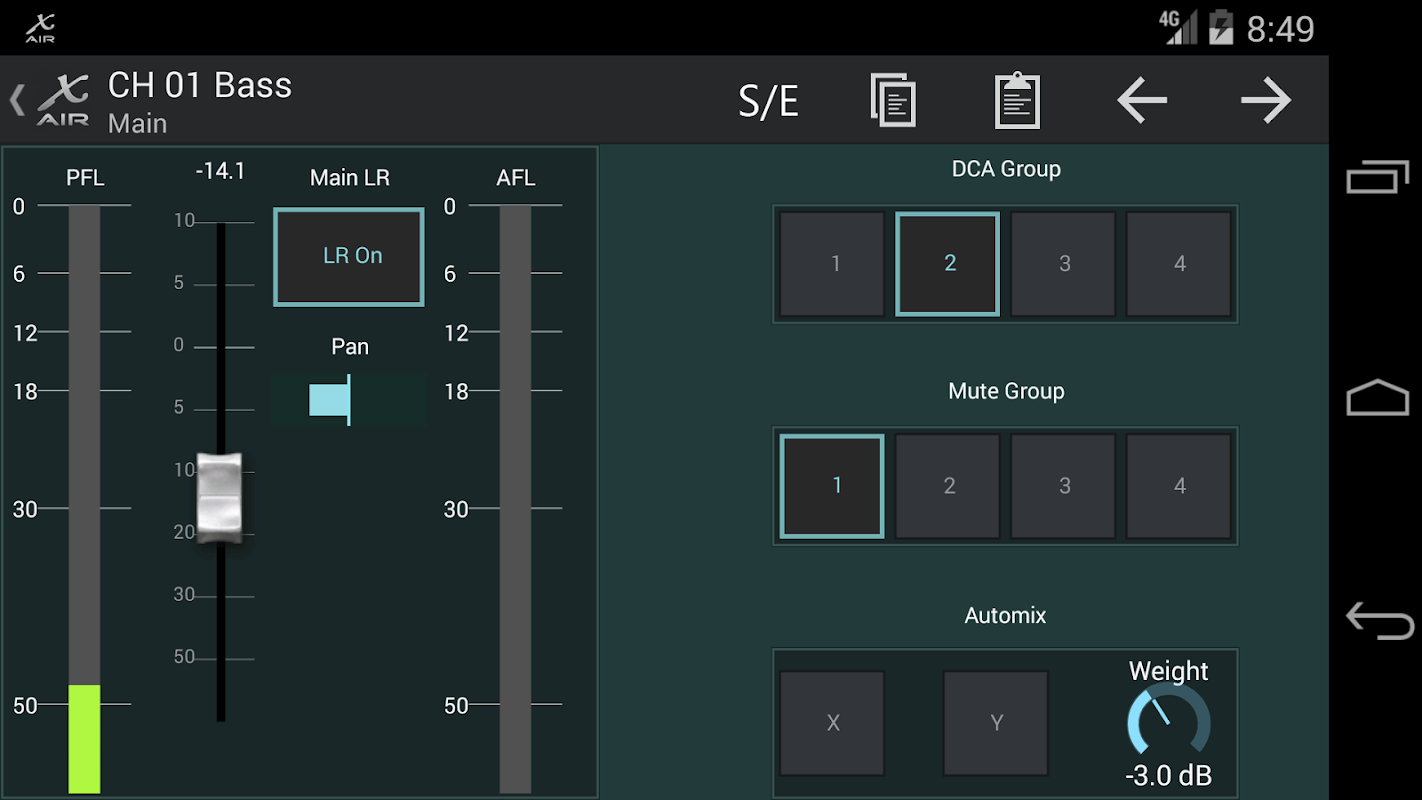Enable DCA Group 4

point(1179,264)
